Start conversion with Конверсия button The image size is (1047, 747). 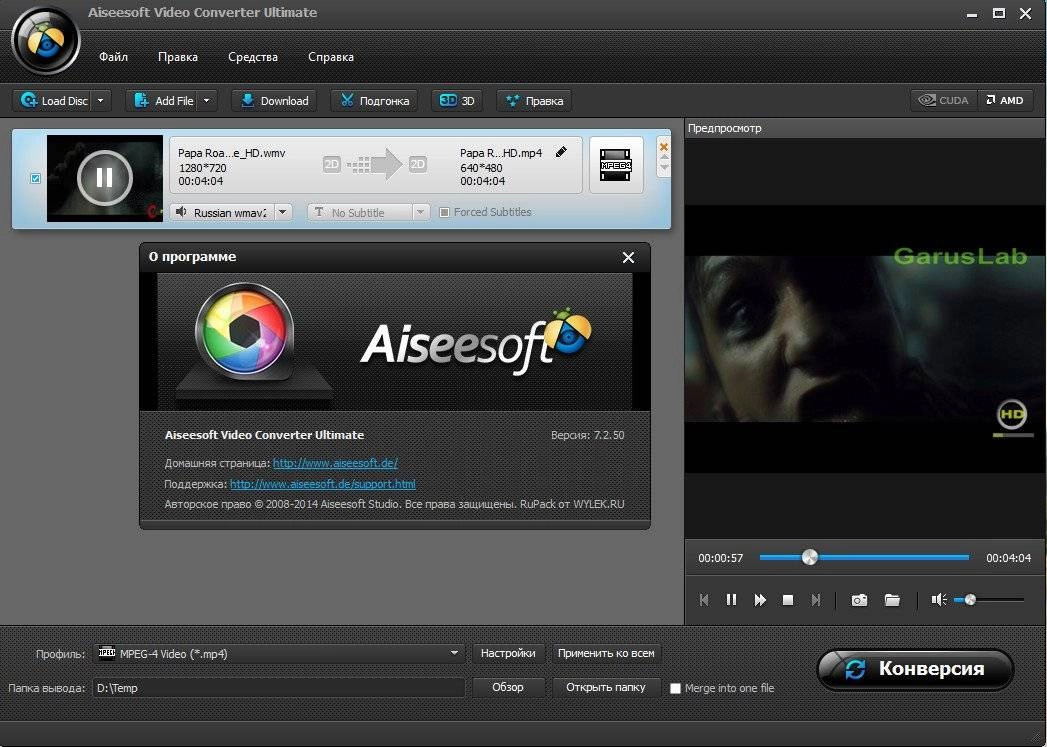pos(915,669)
